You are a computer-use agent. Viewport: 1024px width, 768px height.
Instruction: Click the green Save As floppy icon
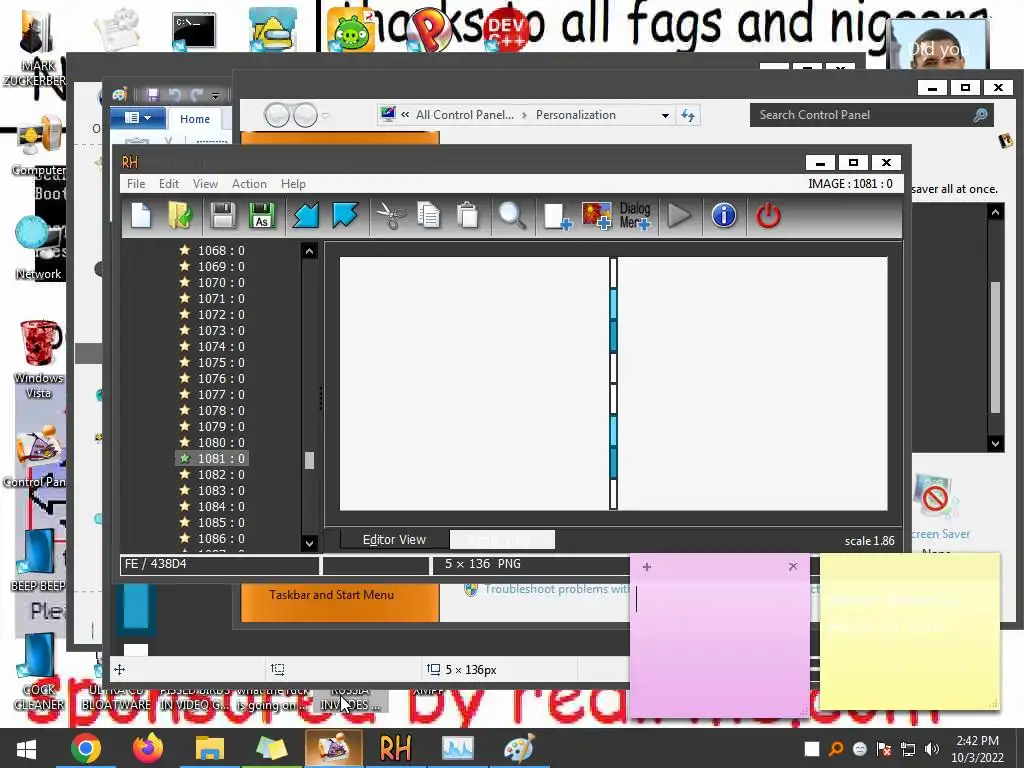click(262, 216)
